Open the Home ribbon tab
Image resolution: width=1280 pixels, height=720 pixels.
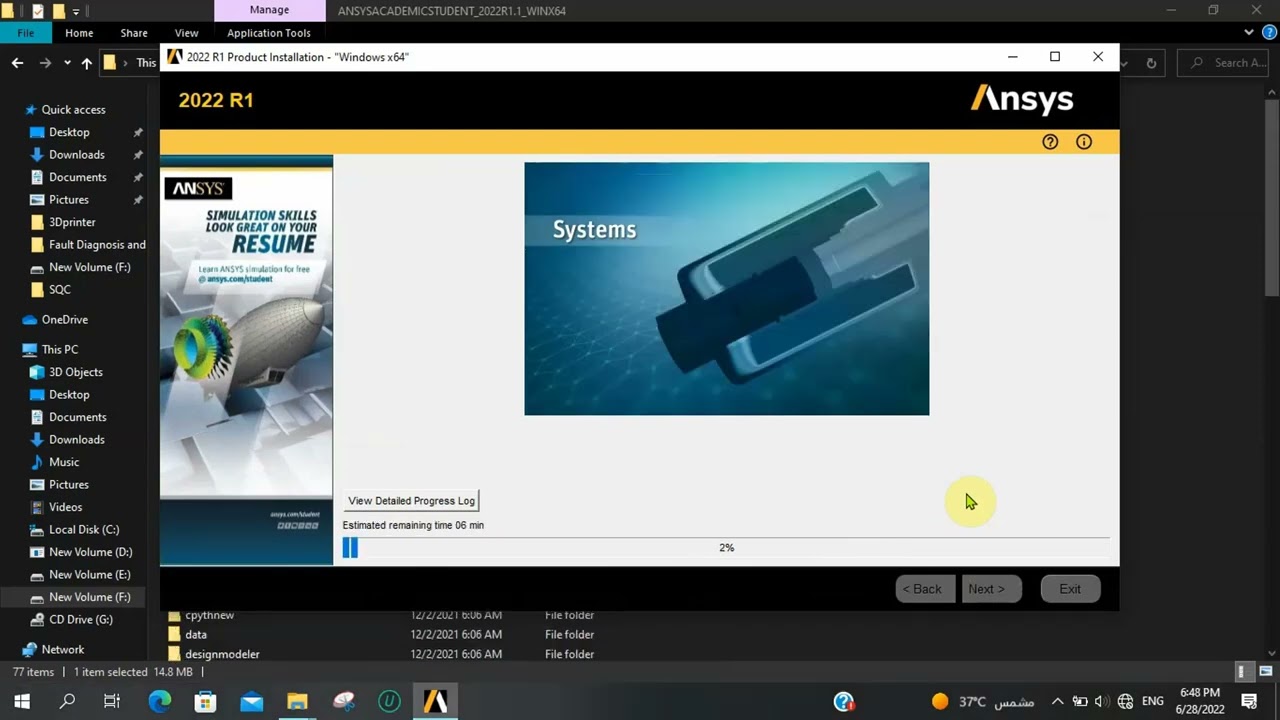coord(79,33)
